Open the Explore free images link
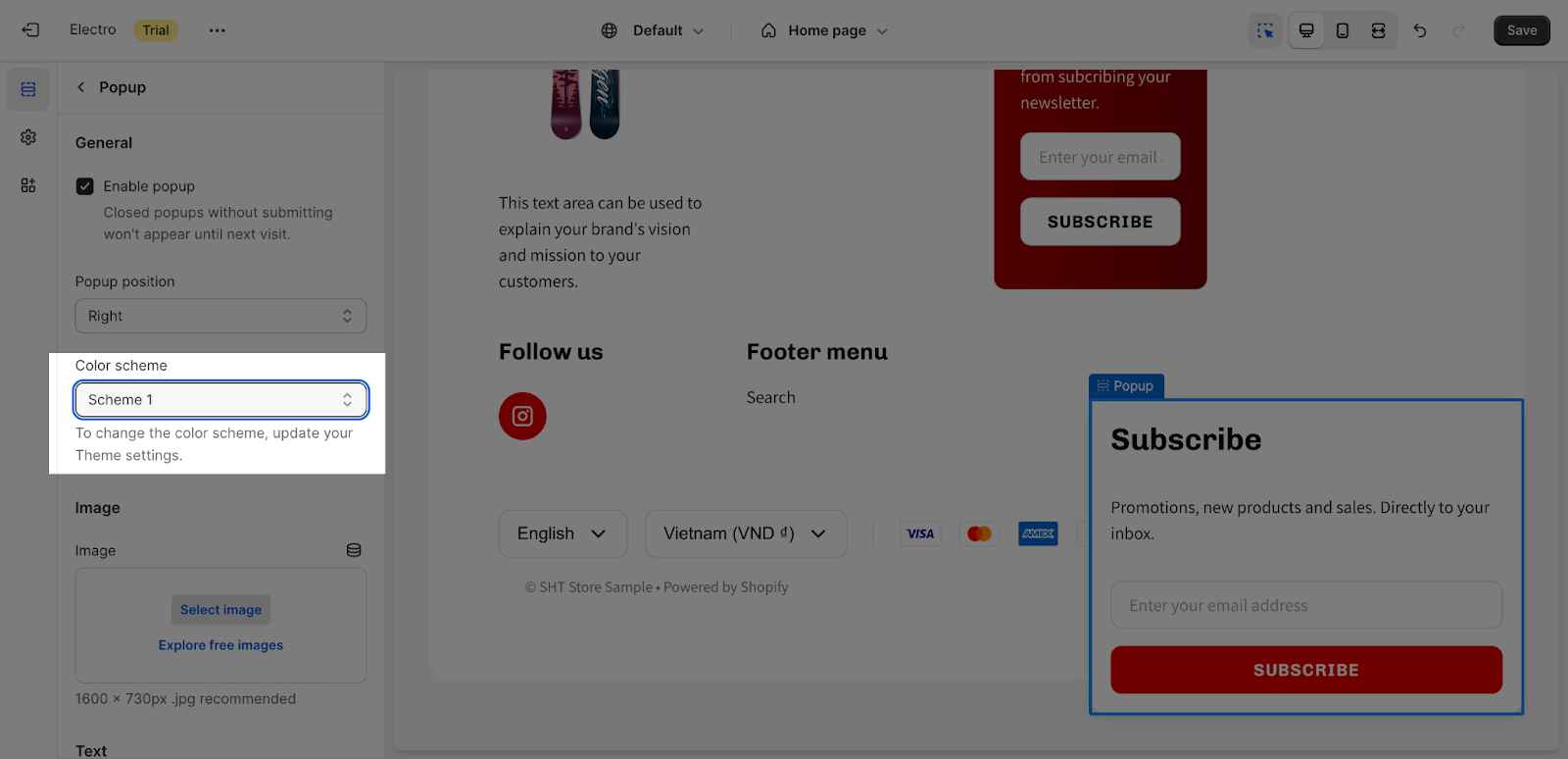Image resolution: width=1568 pixels, height=759 pixels. pyautogui.click(x=220, y=645)
